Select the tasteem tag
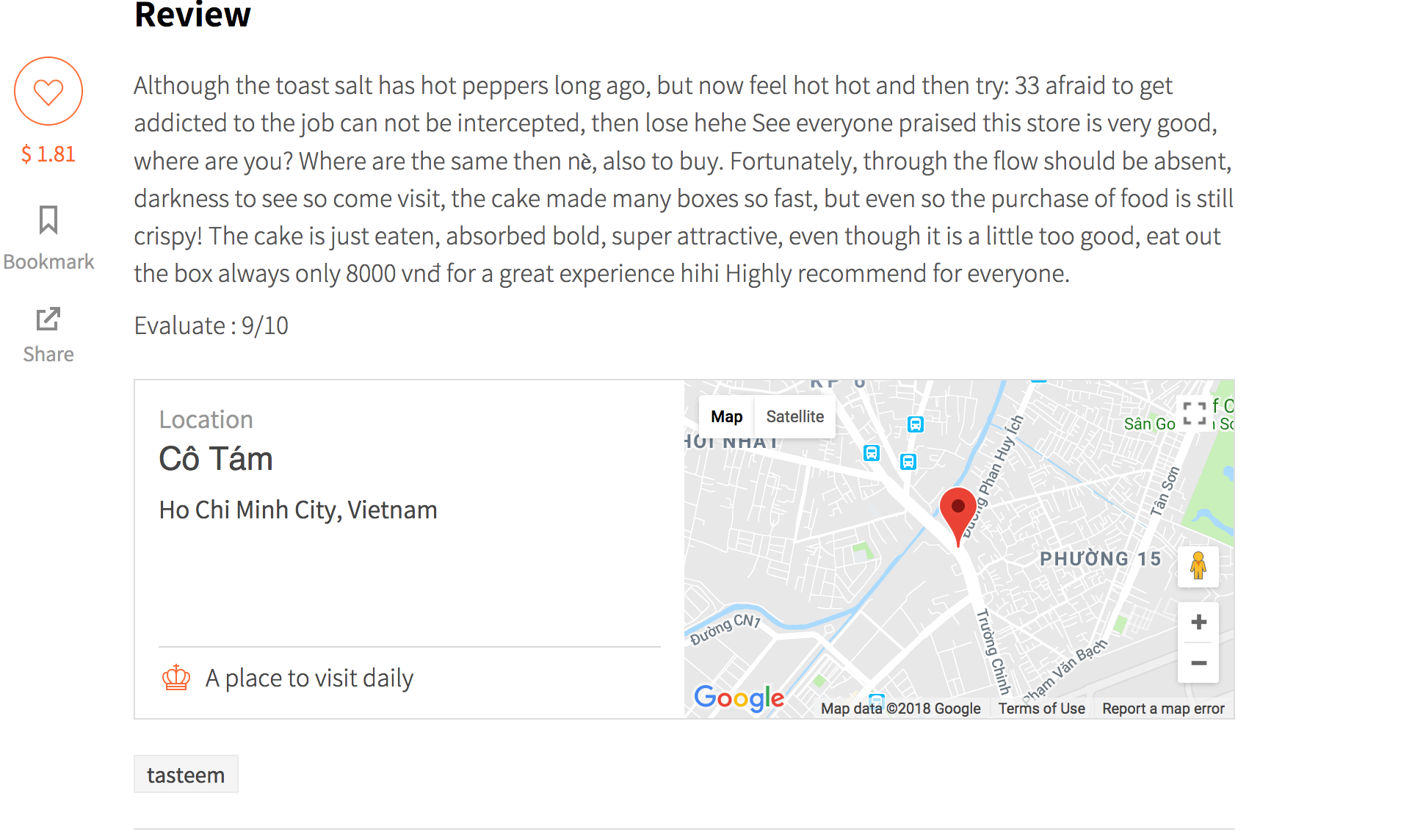The image size is (1401, 840). 186,775
